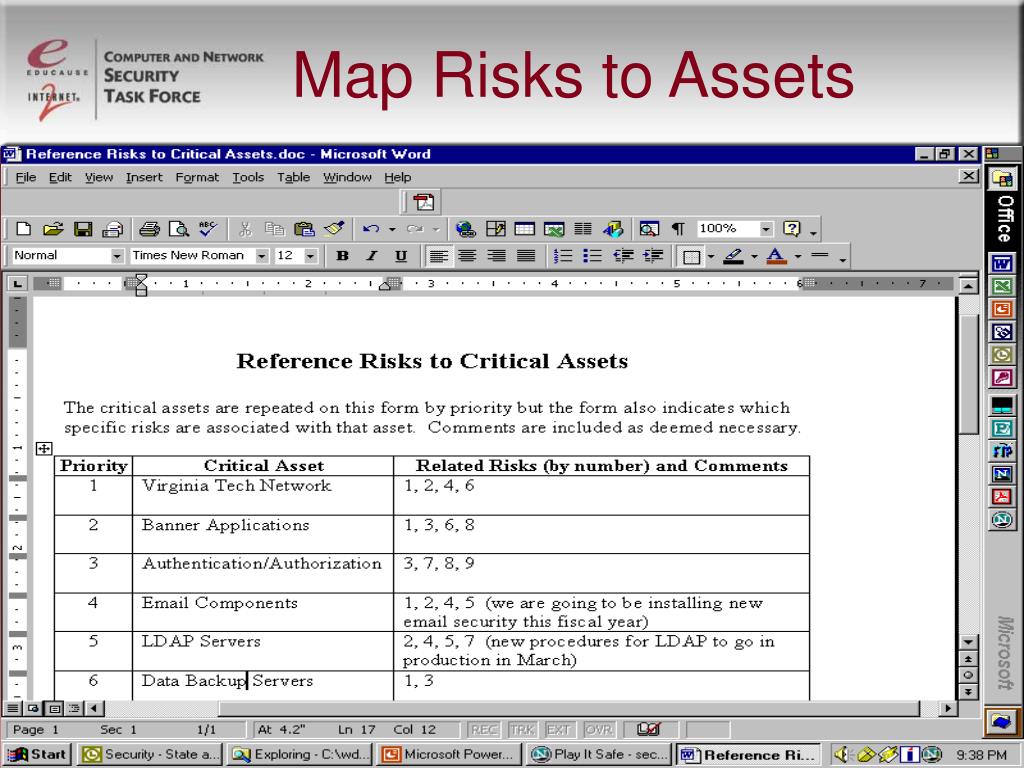The height and width of the screenshot is (768, 1024).
Task: Insert a table icon
Action: [524, 229]
